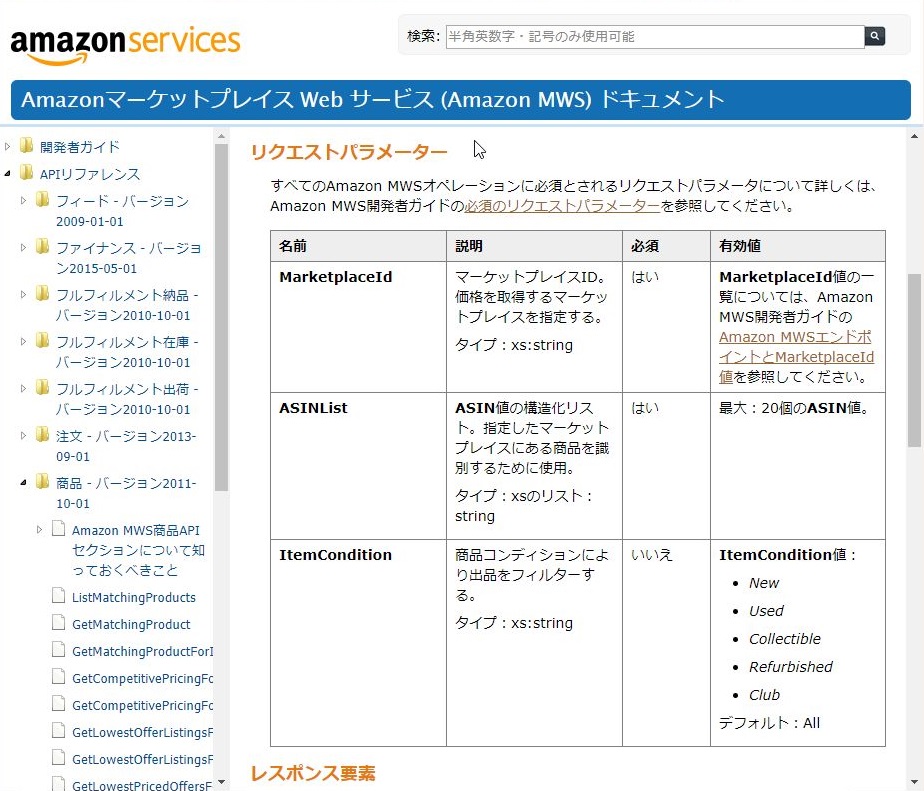
Task: Open 商品 - バージョン2011-10-01 entry
Action: (x=126, y=493)
